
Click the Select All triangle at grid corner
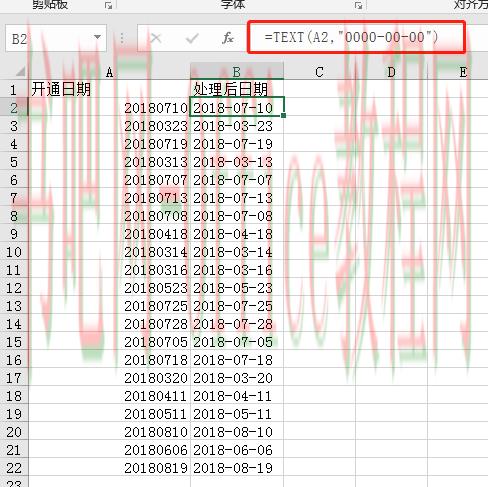pyautogui.click(x=20, y=71)
